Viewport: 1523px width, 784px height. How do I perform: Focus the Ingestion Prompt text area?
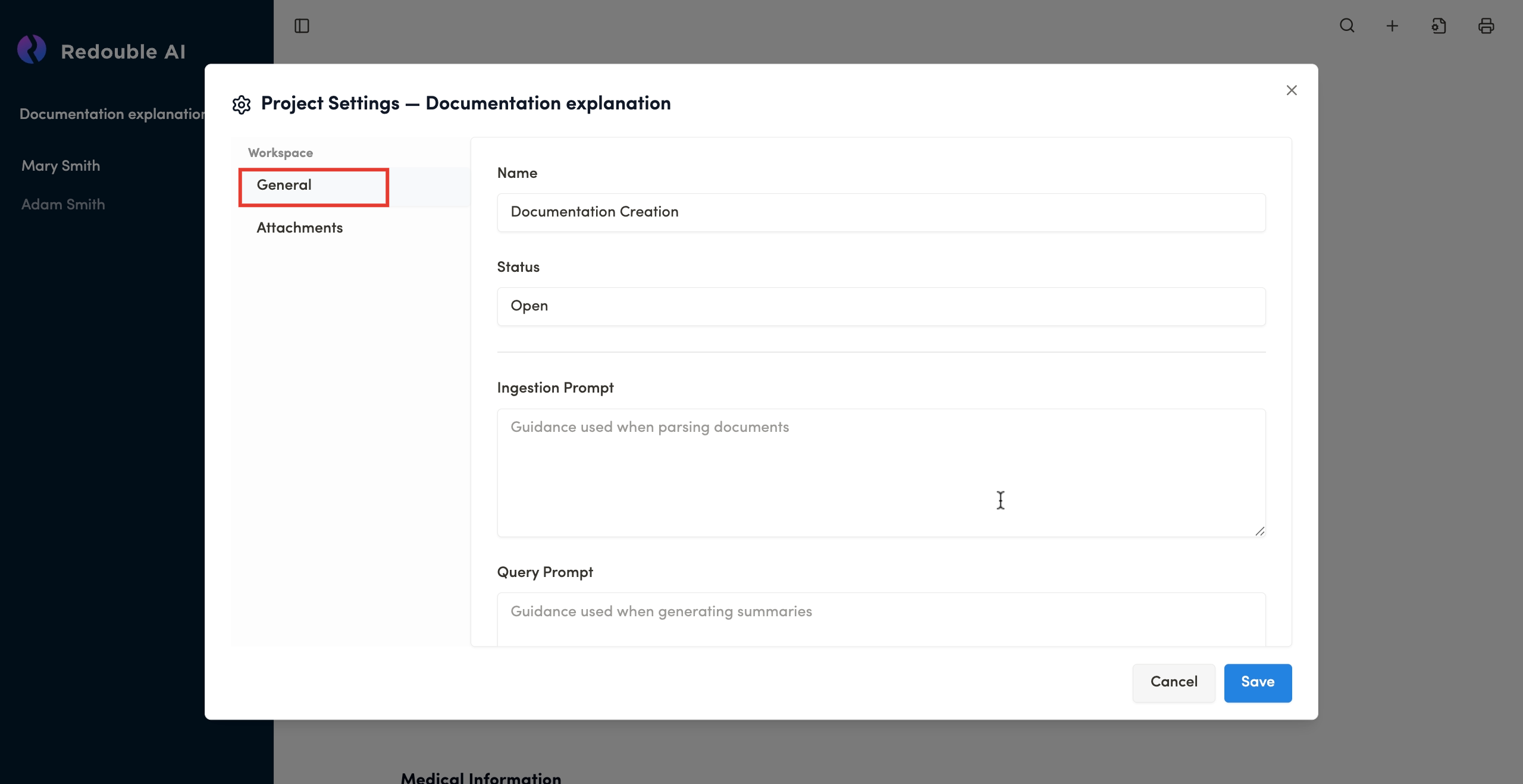880,472
